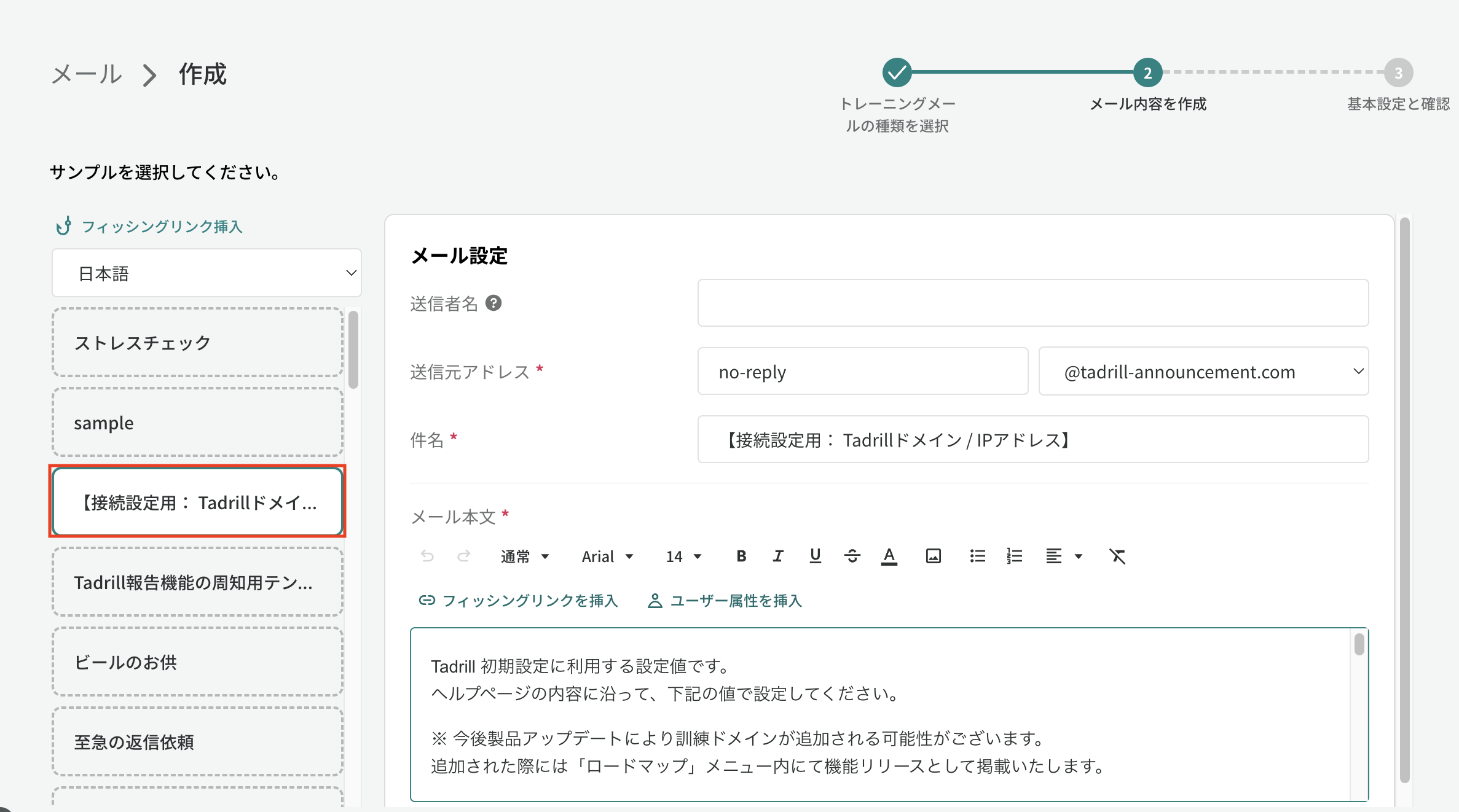Screen dimensions: 1459x812
Task: Click the mail body editor scrollbar
Action: [1359, 644]
